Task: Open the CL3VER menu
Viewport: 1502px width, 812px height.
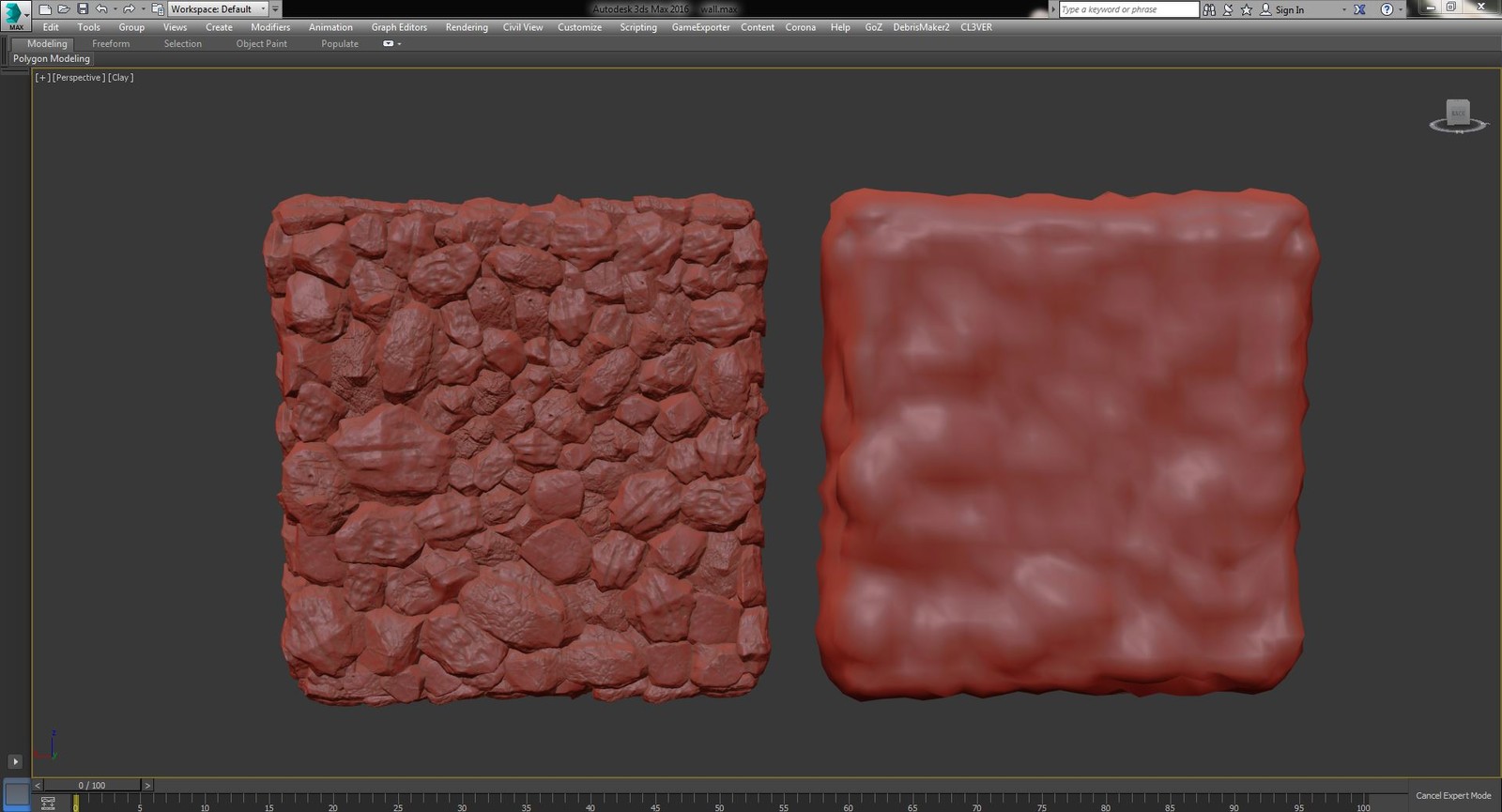Action: [x=976, y=27]
